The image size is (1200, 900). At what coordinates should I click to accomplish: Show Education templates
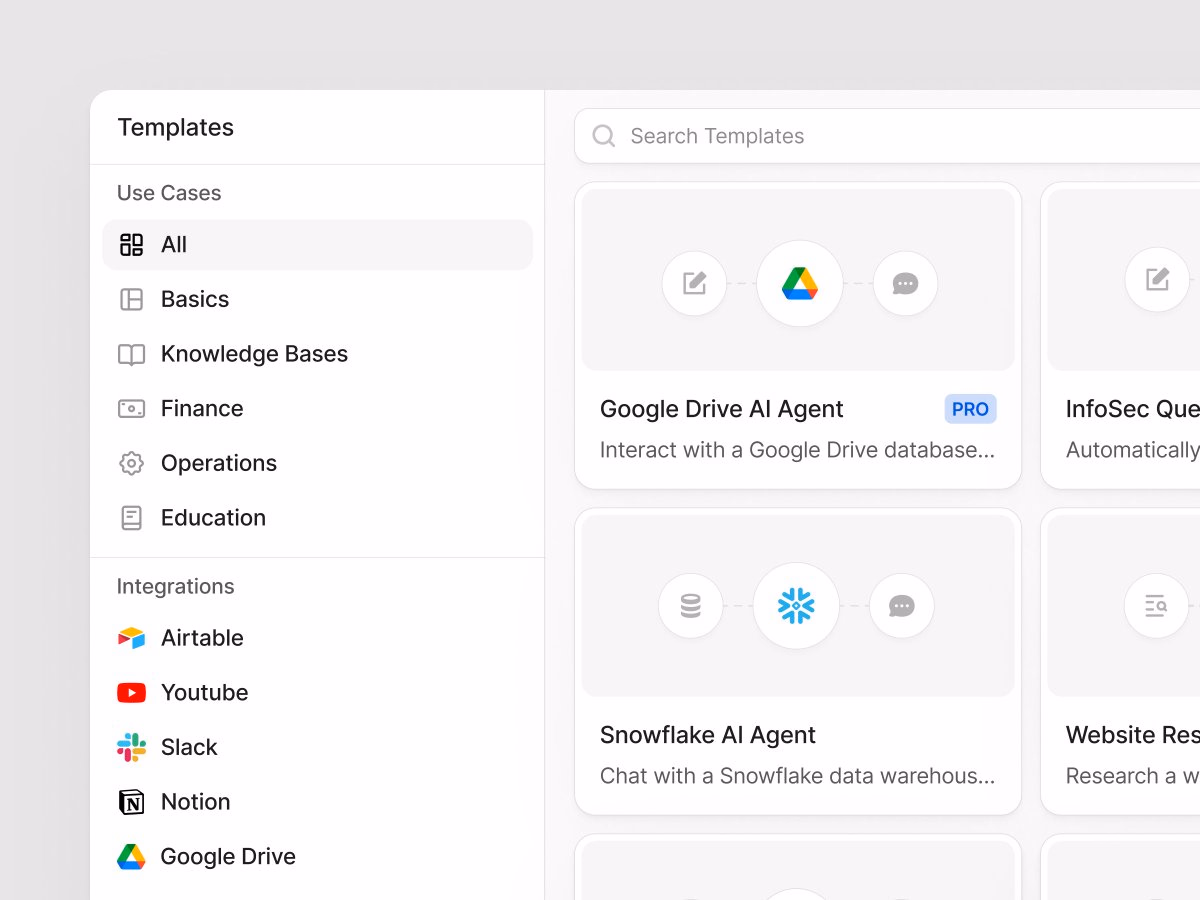tap(318, 518)
